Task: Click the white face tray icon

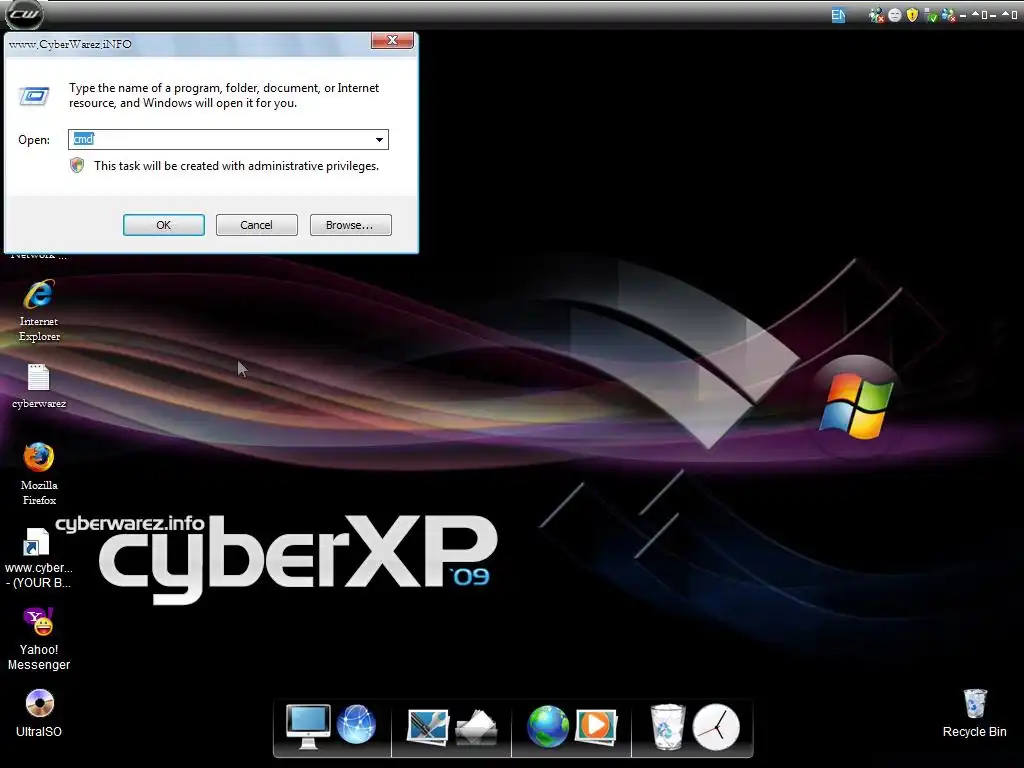Action: tap(895, 15)
